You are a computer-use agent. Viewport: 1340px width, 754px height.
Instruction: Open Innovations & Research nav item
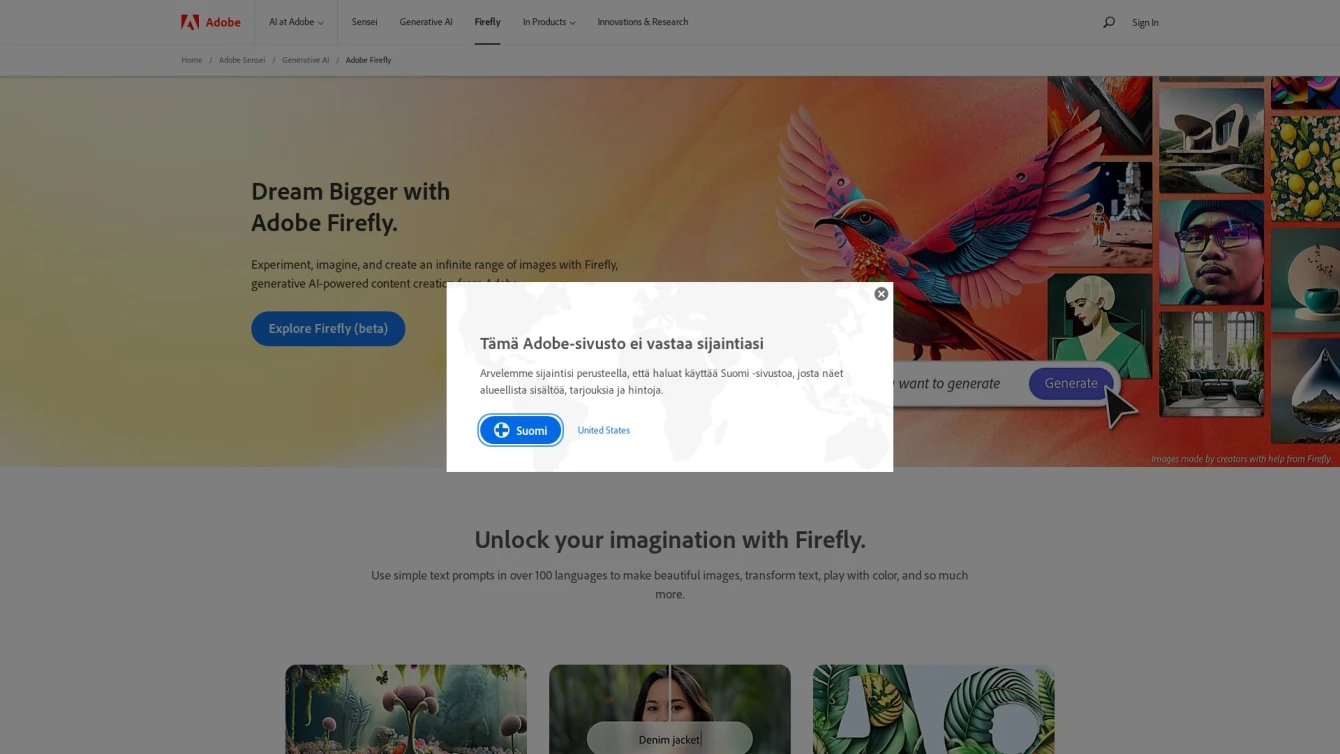643,22
